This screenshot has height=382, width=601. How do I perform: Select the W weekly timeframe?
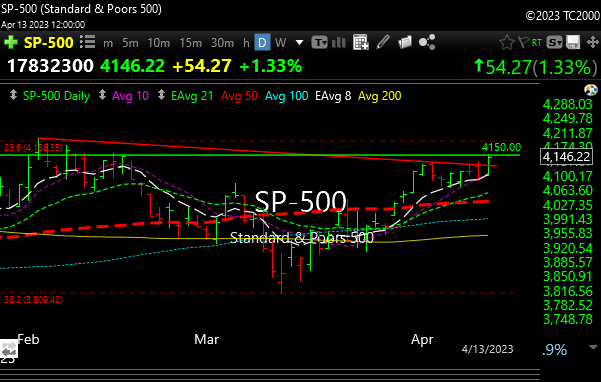281,43
